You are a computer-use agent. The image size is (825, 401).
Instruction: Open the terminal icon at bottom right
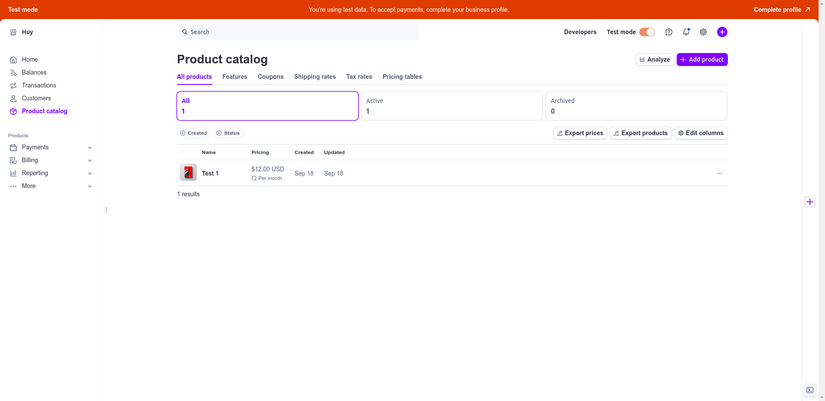coord(810,390)
